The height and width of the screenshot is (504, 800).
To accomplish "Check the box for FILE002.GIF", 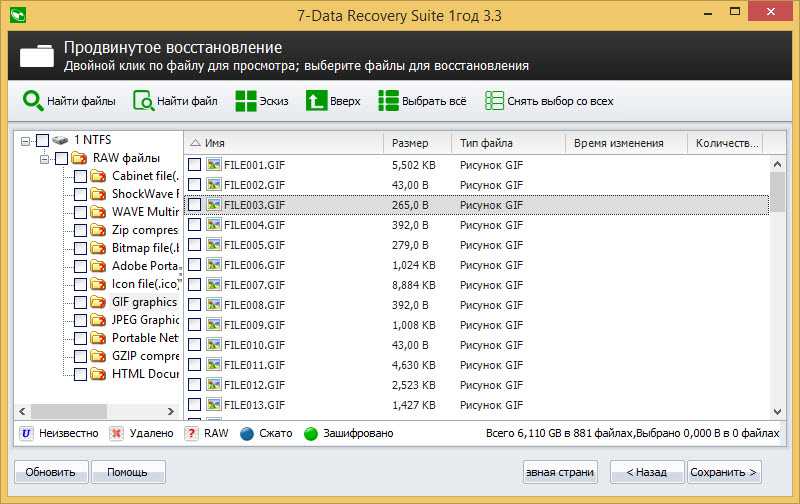I will tap(194, 185).
